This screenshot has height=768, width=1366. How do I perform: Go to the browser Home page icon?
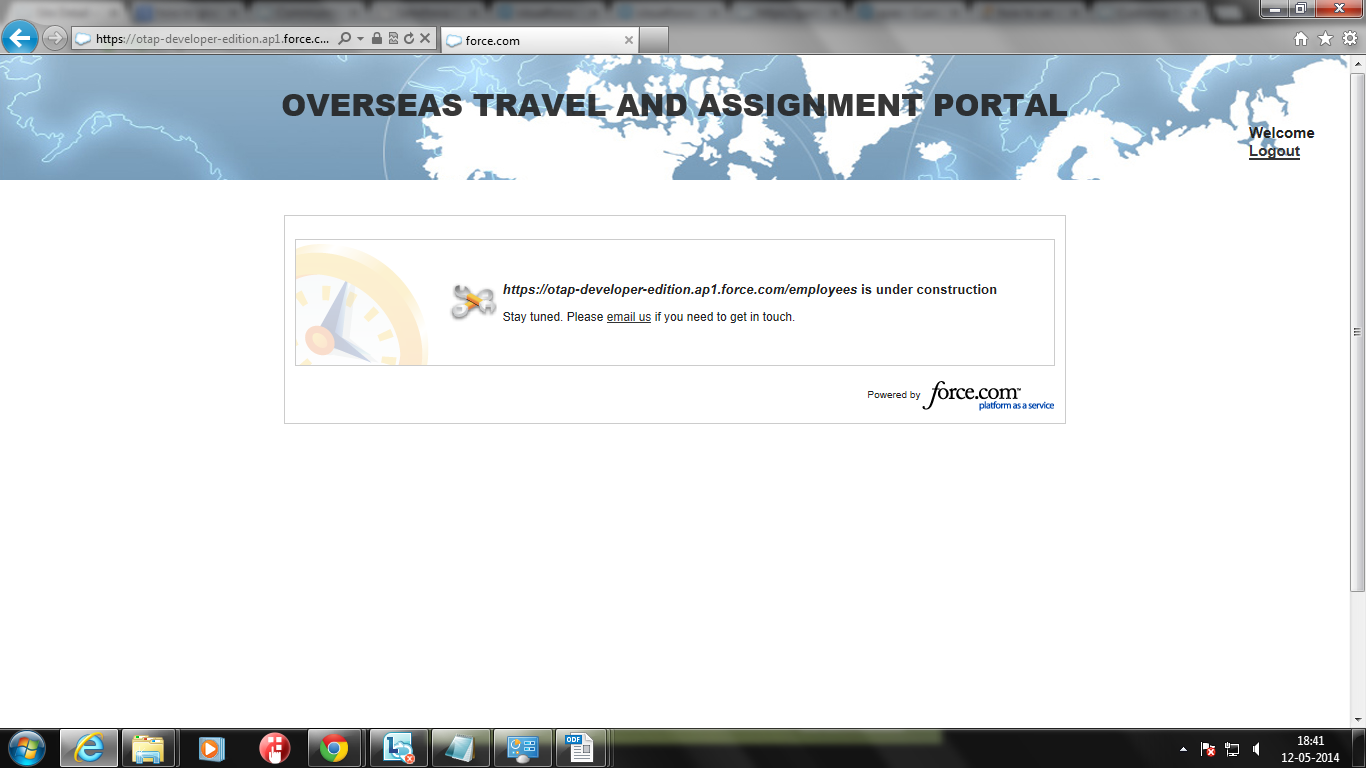[x=1301, y=39]
